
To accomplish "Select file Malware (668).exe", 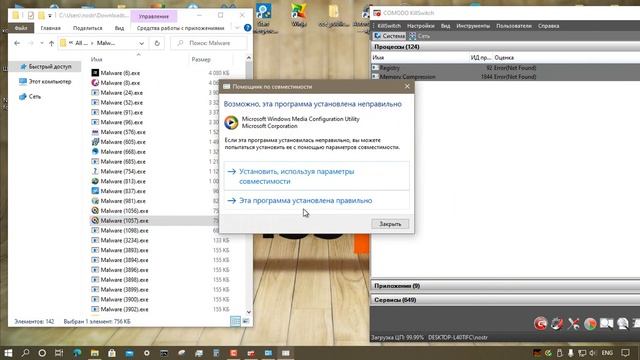I will point(123,151).
